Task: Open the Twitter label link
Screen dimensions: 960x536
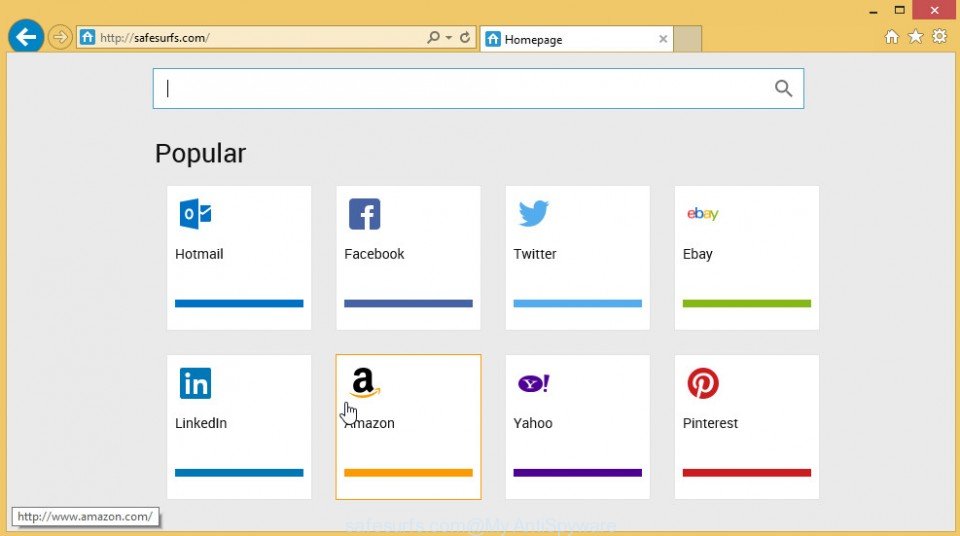Action: (x=534, y=254)
